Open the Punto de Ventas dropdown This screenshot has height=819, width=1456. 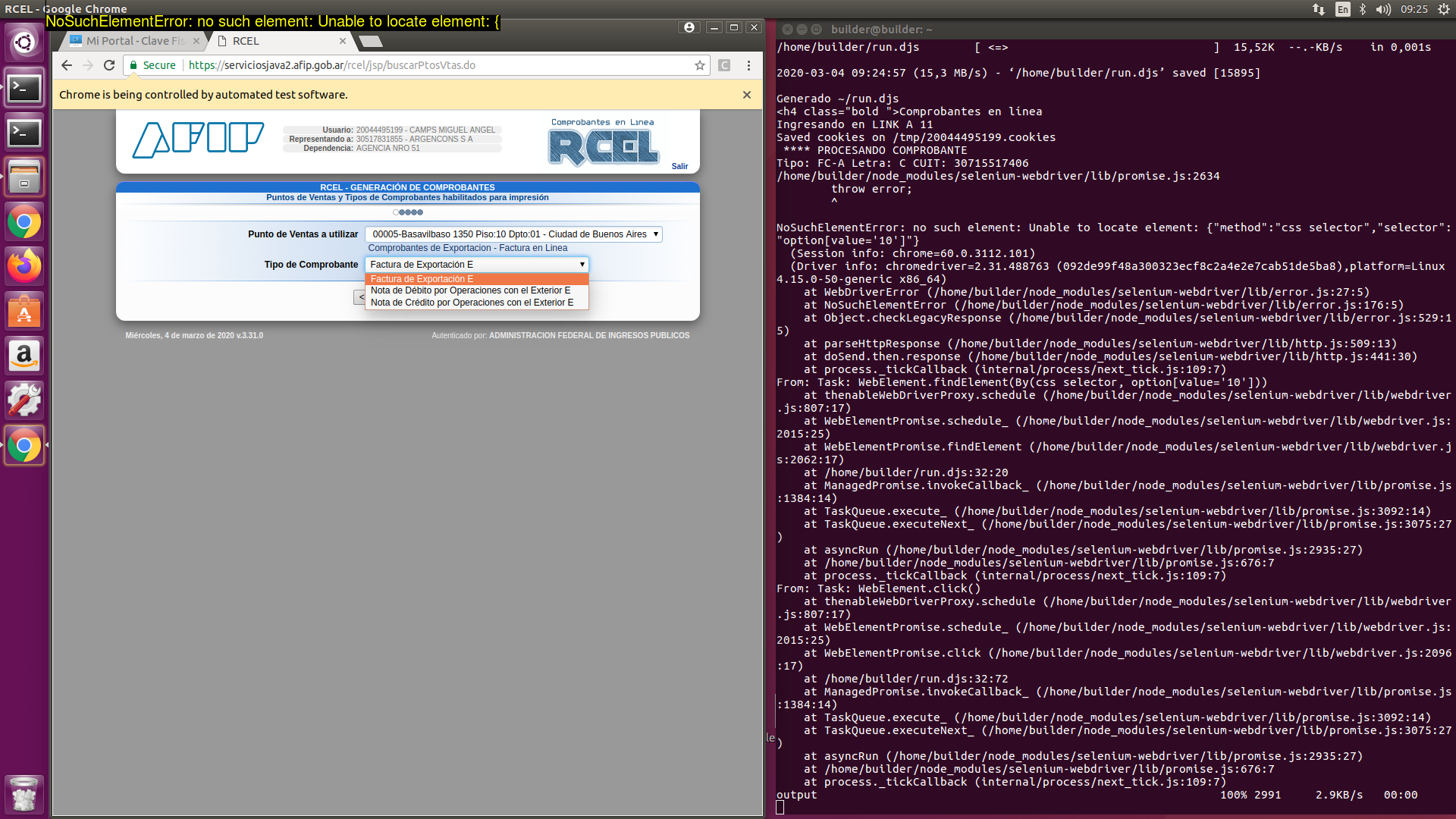coord(513,234)
